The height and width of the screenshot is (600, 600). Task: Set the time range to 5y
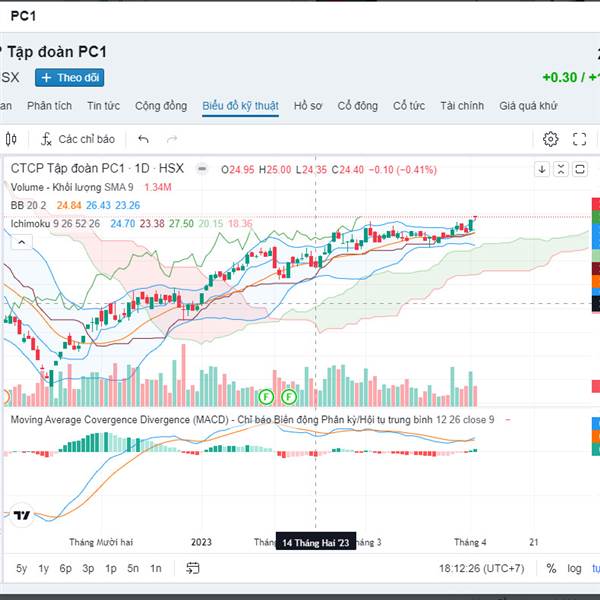[21, 568]
